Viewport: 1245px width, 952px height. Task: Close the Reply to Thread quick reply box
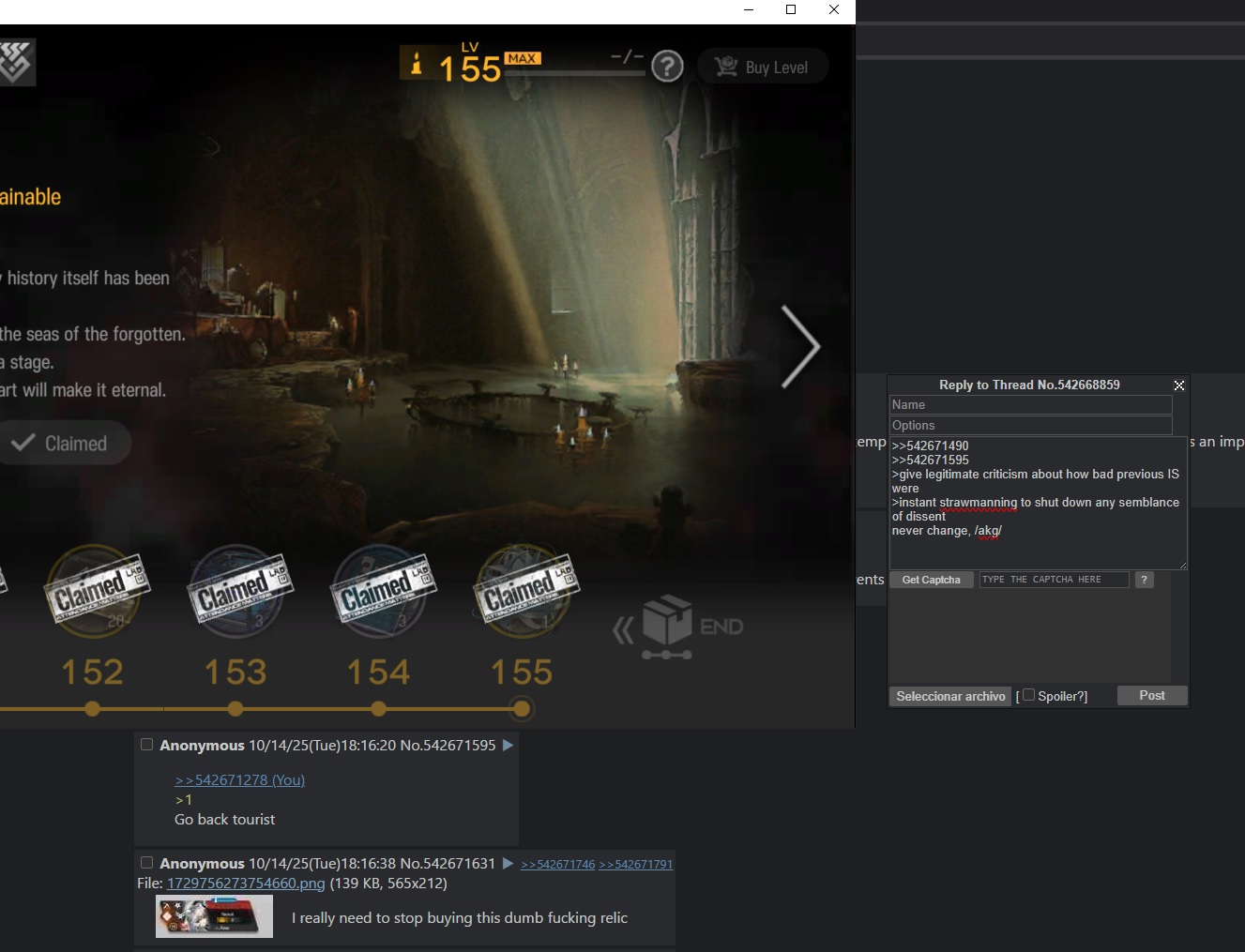(x=1179, y=385)
